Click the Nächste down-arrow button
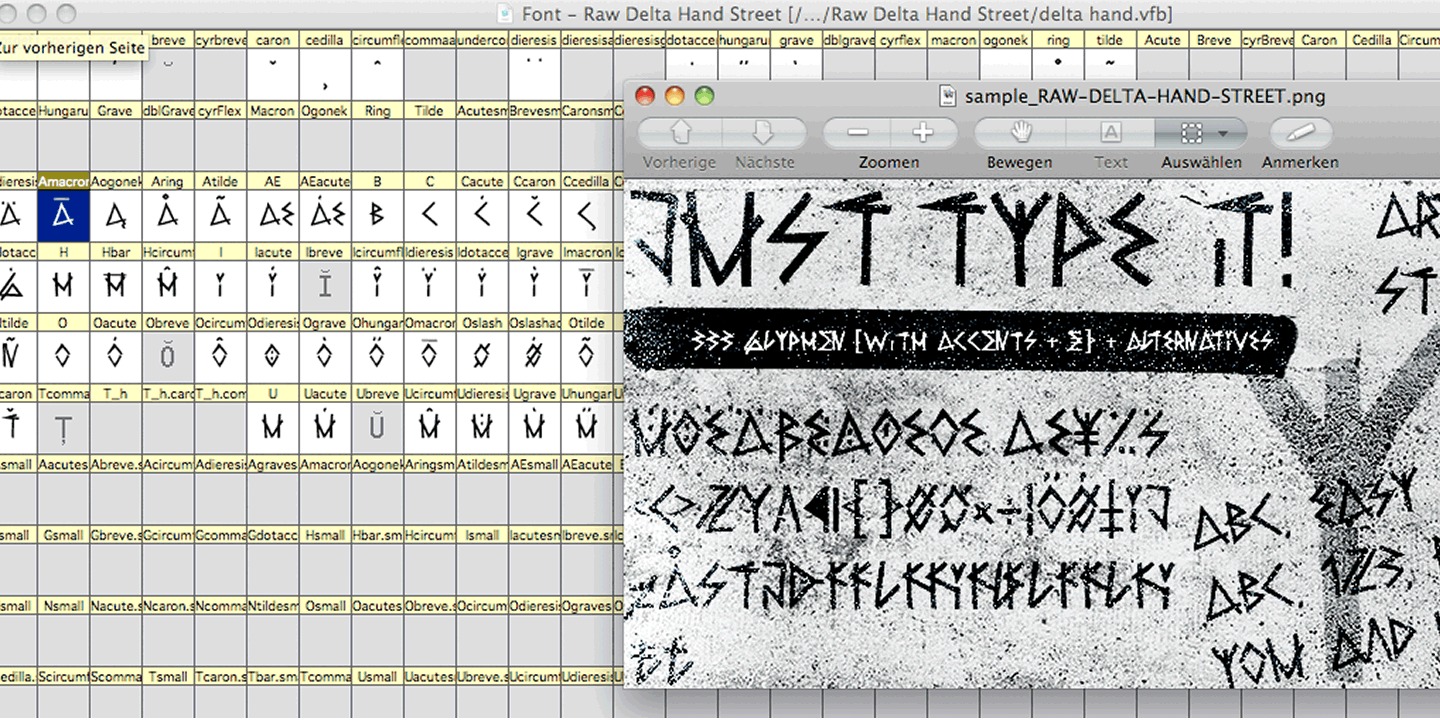This screenshot has width=1440, height=720. click(764, 133)
